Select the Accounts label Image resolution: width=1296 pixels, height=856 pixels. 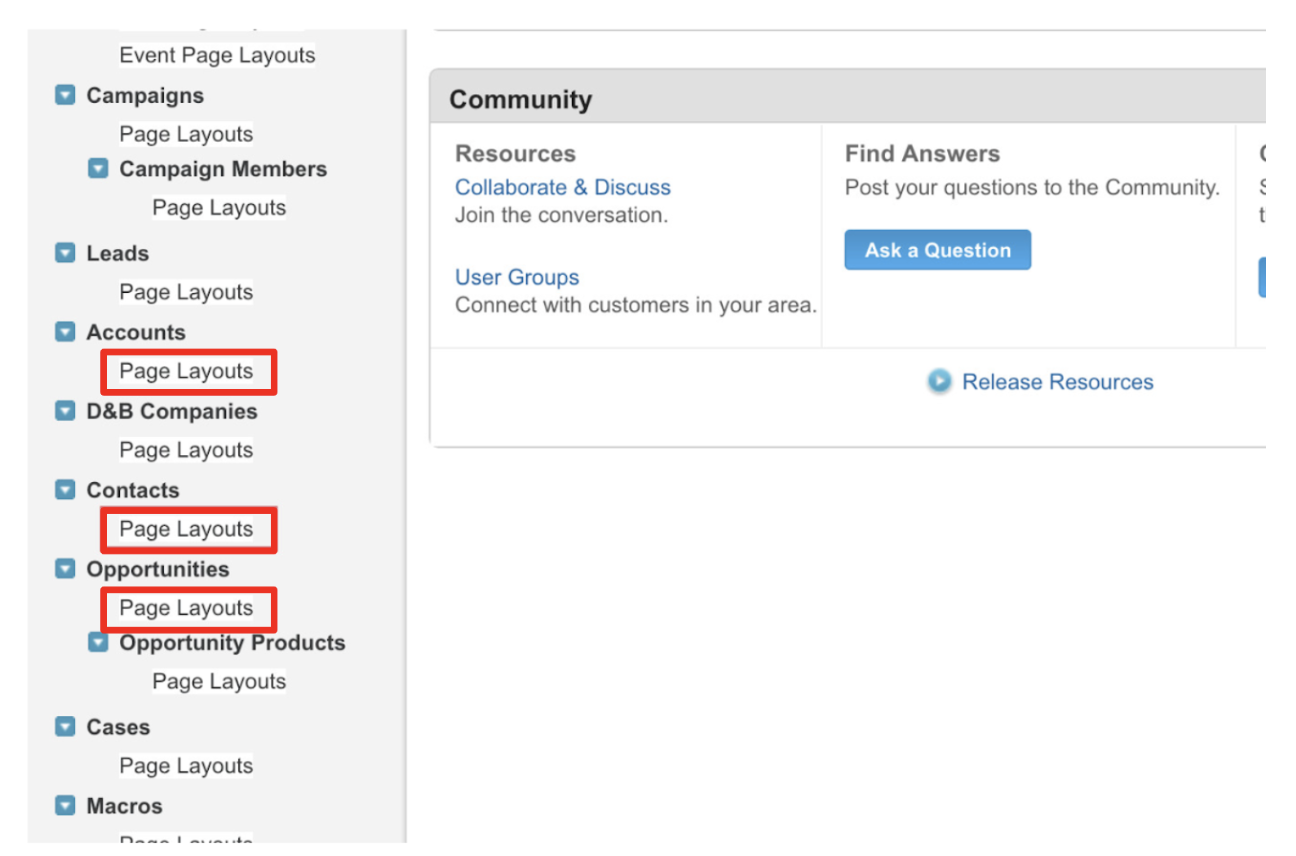point(136,332)
